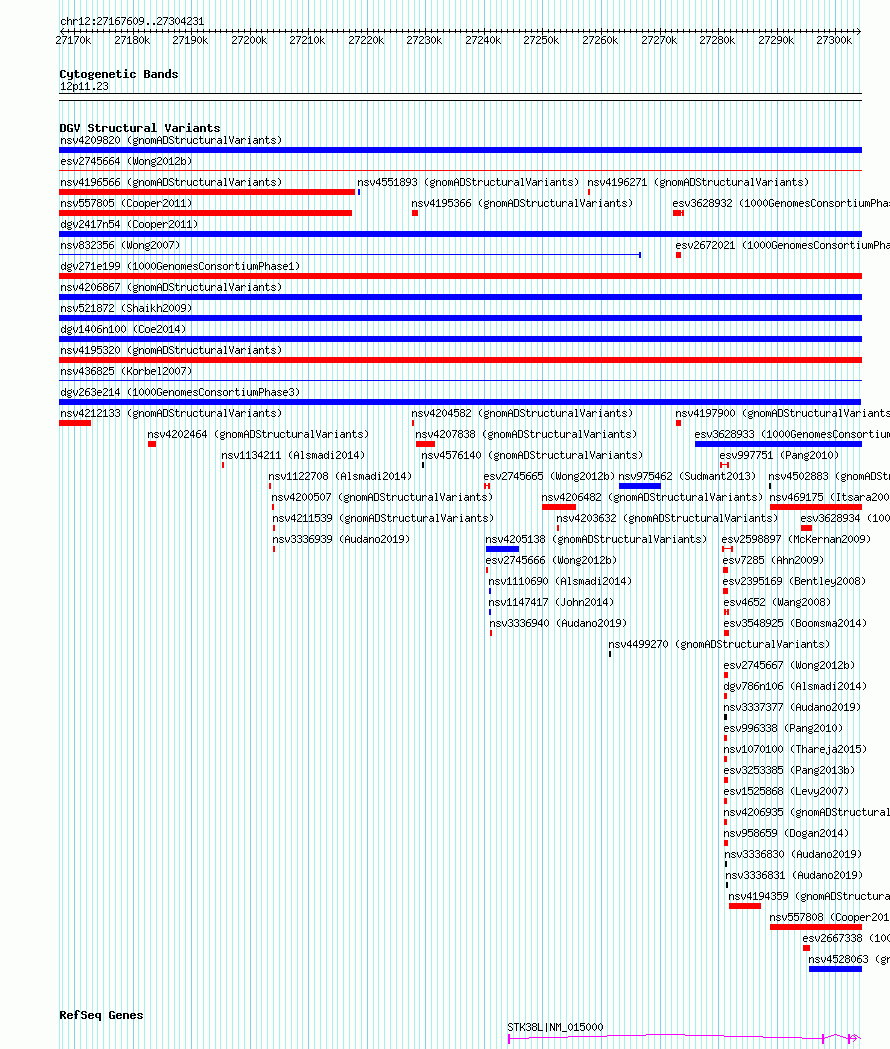Image resolution: width=890 pixels, height=1049 pixels.
Task: Click the STK38L|NM_015000 gene label
Action: point(555,1027)
